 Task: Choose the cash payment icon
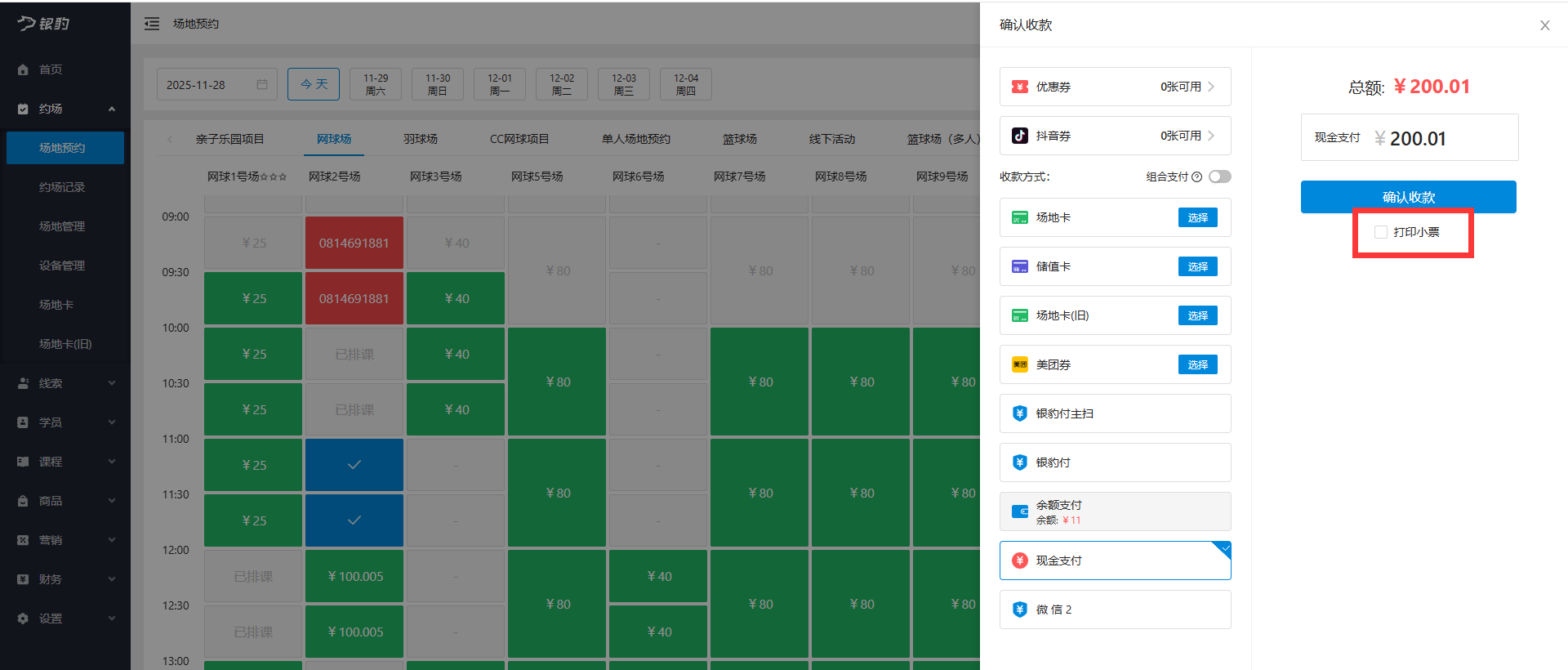[x=1020, y=561]
